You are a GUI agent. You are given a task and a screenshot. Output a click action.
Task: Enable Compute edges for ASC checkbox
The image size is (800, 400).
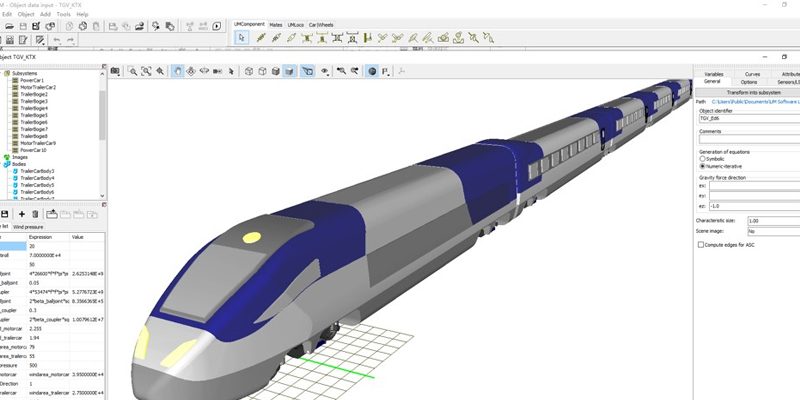701,244
